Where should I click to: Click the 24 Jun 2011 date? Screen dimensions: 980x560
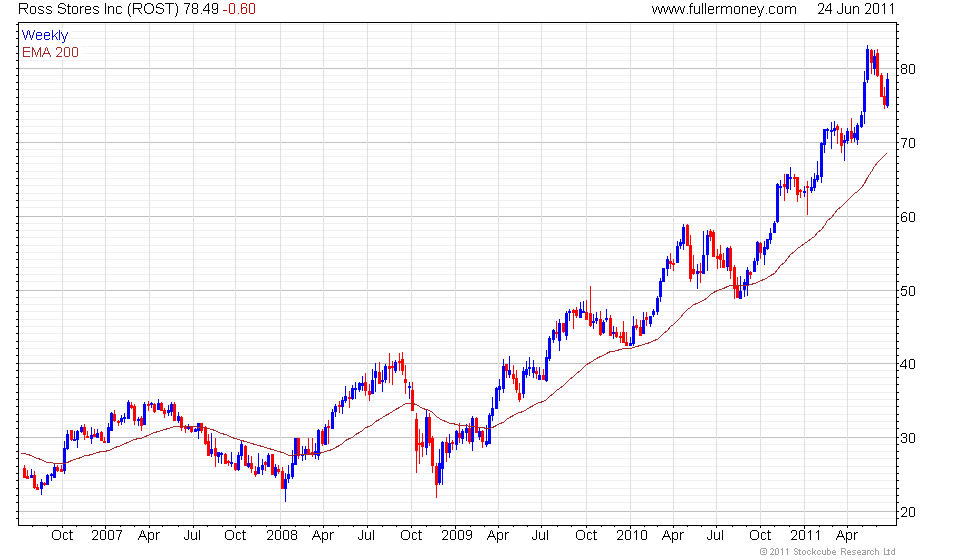856,9
